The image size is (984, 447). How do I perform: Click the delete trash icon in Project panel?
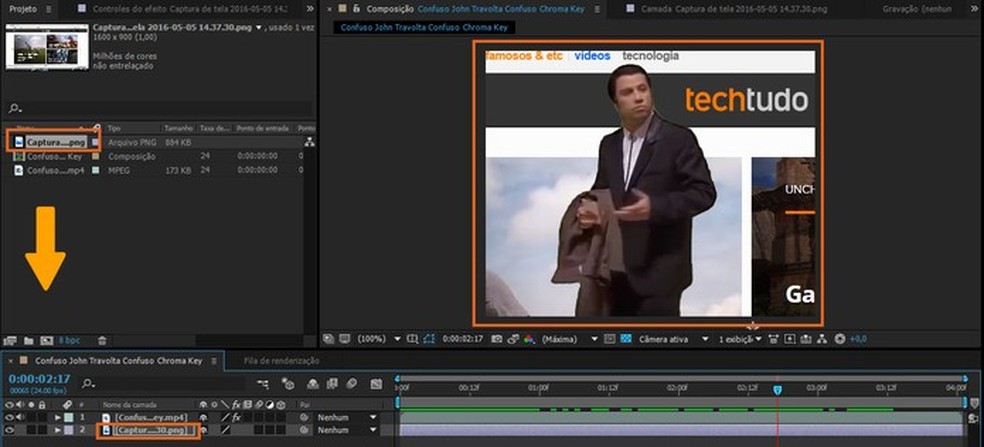coord(102,340)
